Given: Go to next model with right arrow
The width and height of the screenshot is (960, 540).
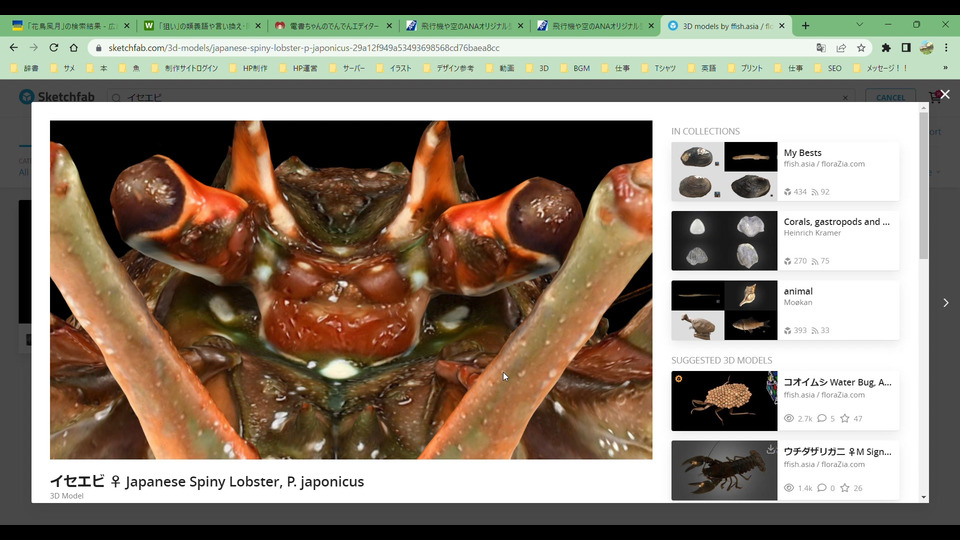Looking at the screenshot, I should pos(945,302).
